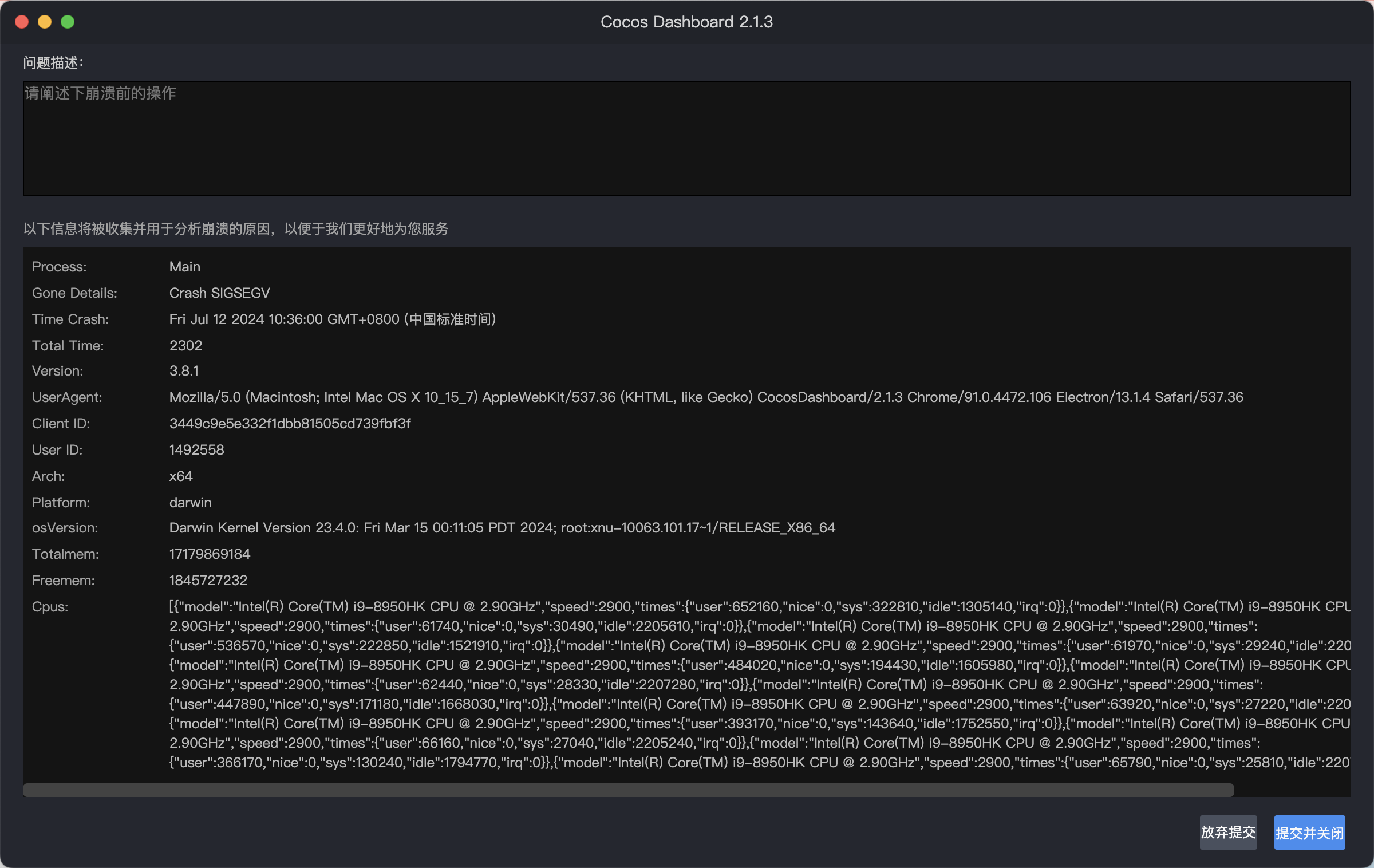
Task: Click the User ID number 1492558
Action: pyautogui.click(x=196, y=450)
